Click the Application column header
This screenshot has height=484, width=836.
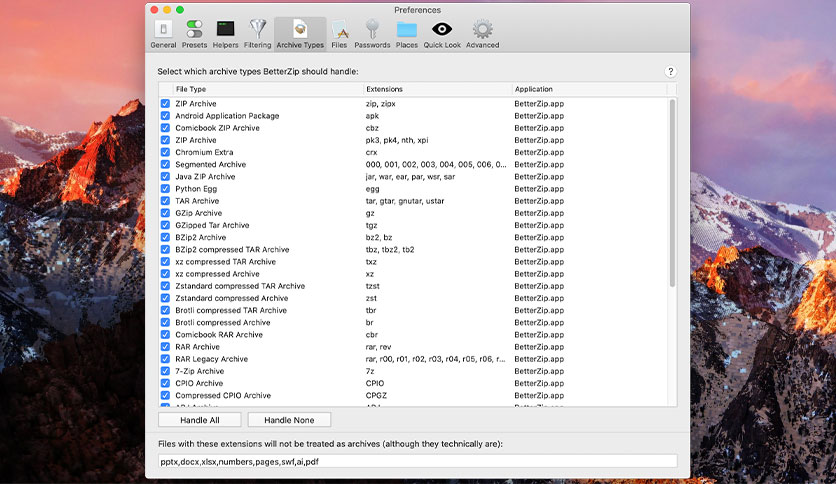[589, 89]
